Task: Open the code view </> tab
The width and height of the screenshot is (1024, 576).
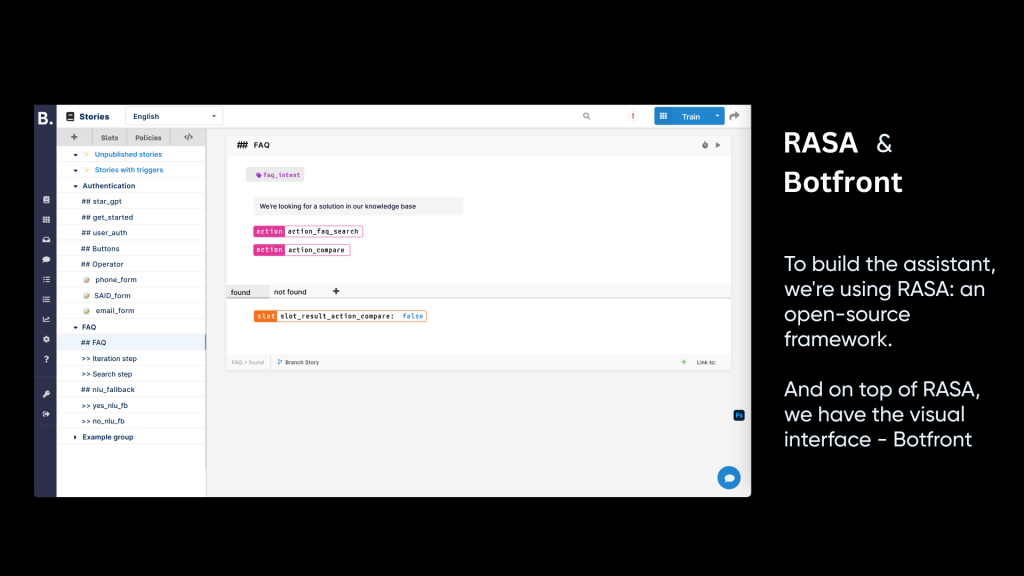Action: [188, 137]
